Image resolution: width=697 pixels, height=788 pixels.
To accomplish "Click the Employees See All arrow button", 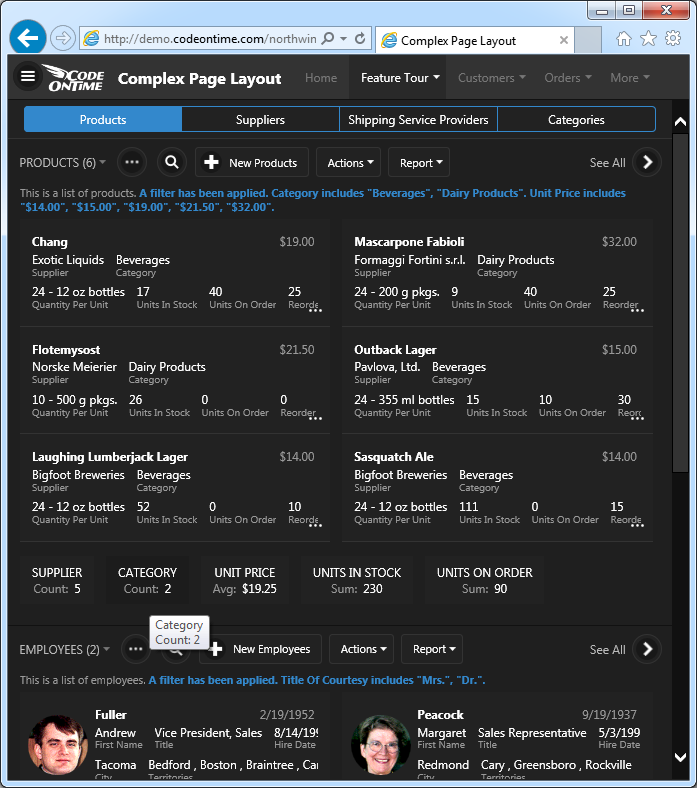I will [647, 649].
